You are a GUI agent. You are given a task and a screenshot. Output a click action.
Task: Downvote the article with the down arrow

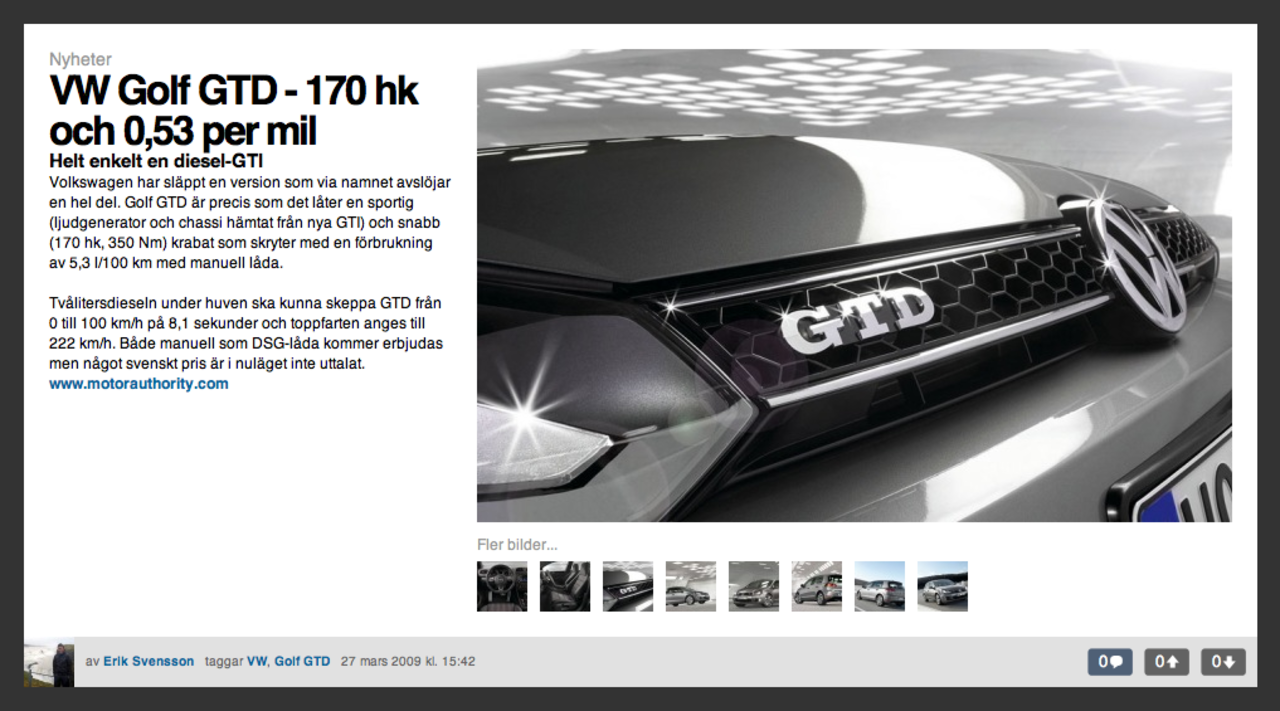pyautogui.click(x=1223, y=661)
